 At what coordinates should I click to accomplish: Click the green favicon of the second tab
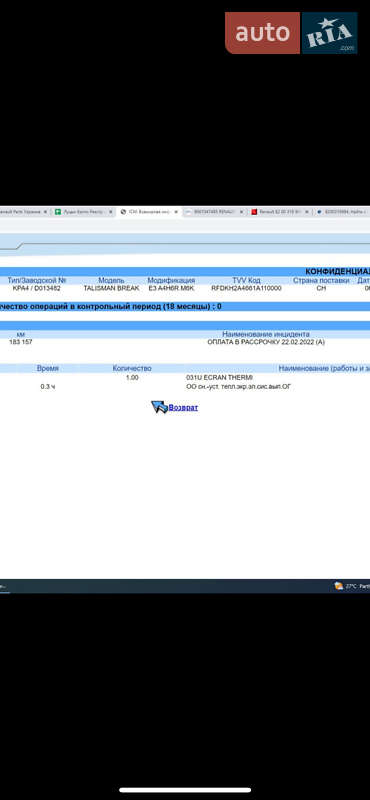click(x=58, y=212)
